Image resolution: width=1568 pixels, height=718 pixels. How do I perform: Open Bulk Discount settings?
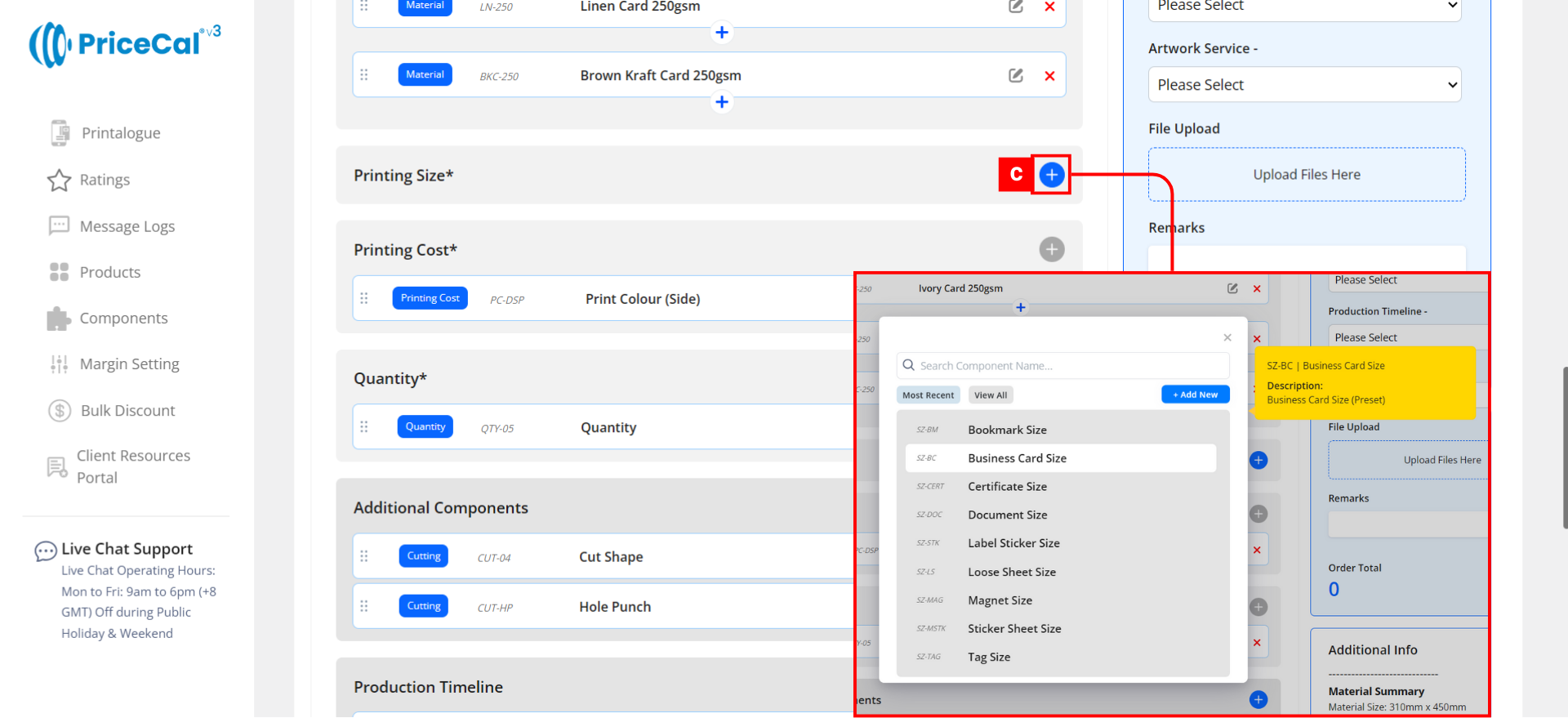[127, 411]
